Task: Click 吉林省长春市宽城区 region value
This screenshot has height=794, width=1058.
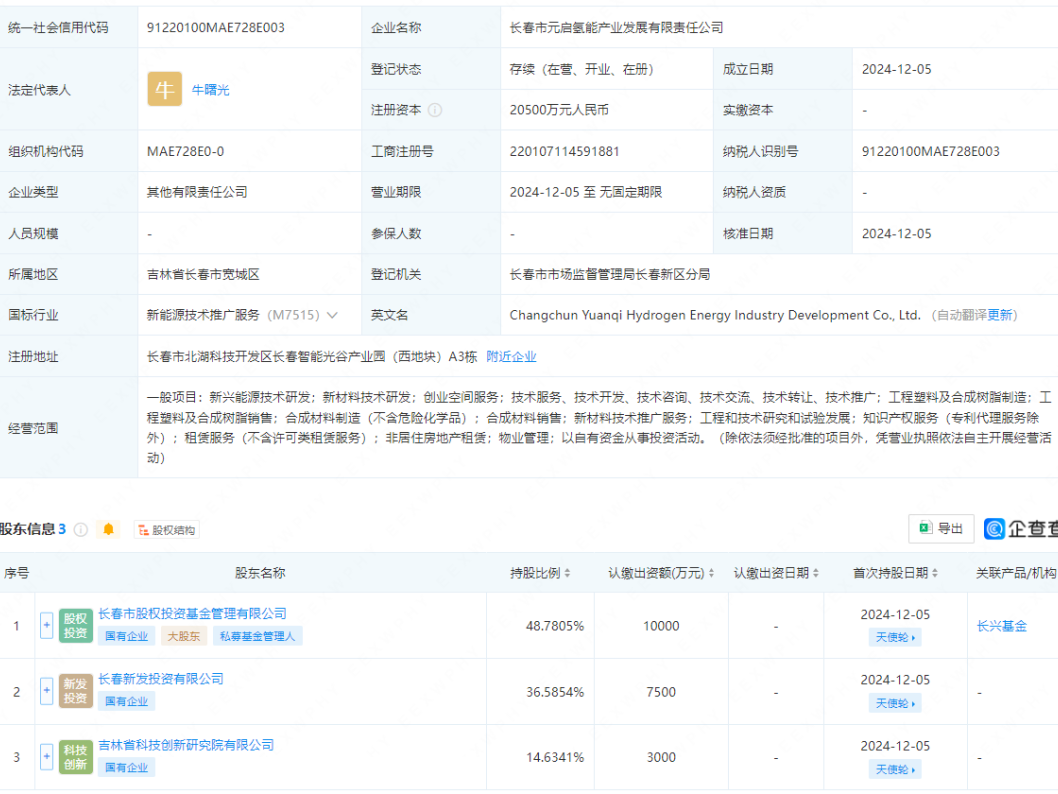Action: 203,275
